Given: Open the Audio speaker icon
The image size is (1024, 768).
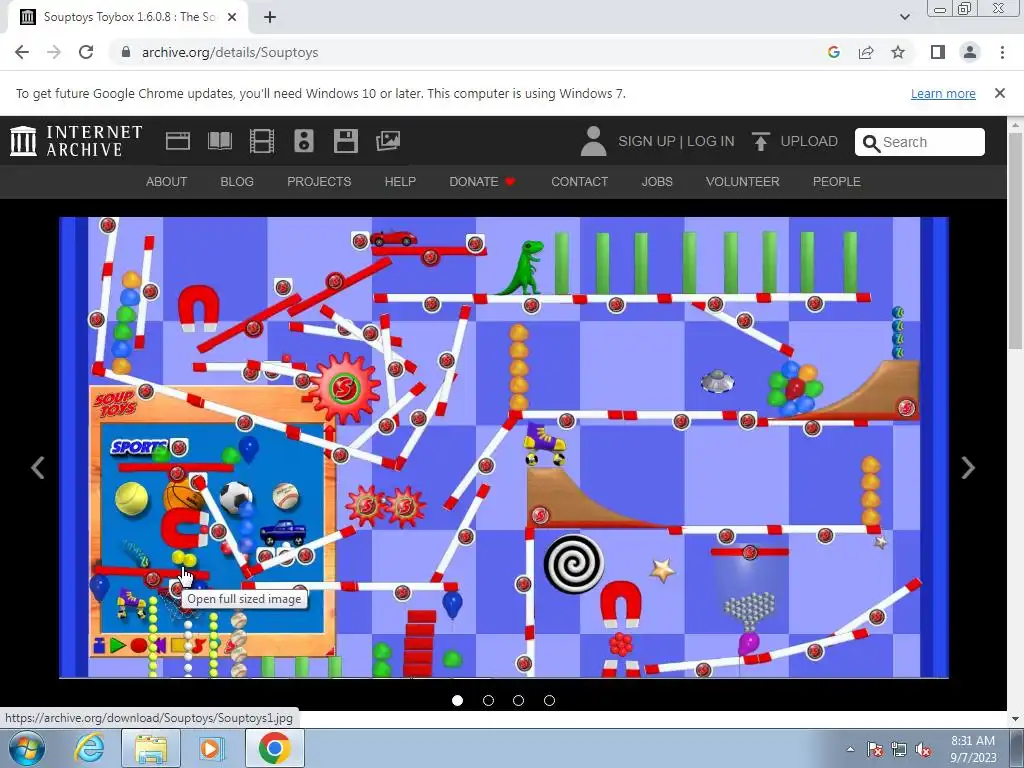Looking at the screenshot, I should click(304, 141).
